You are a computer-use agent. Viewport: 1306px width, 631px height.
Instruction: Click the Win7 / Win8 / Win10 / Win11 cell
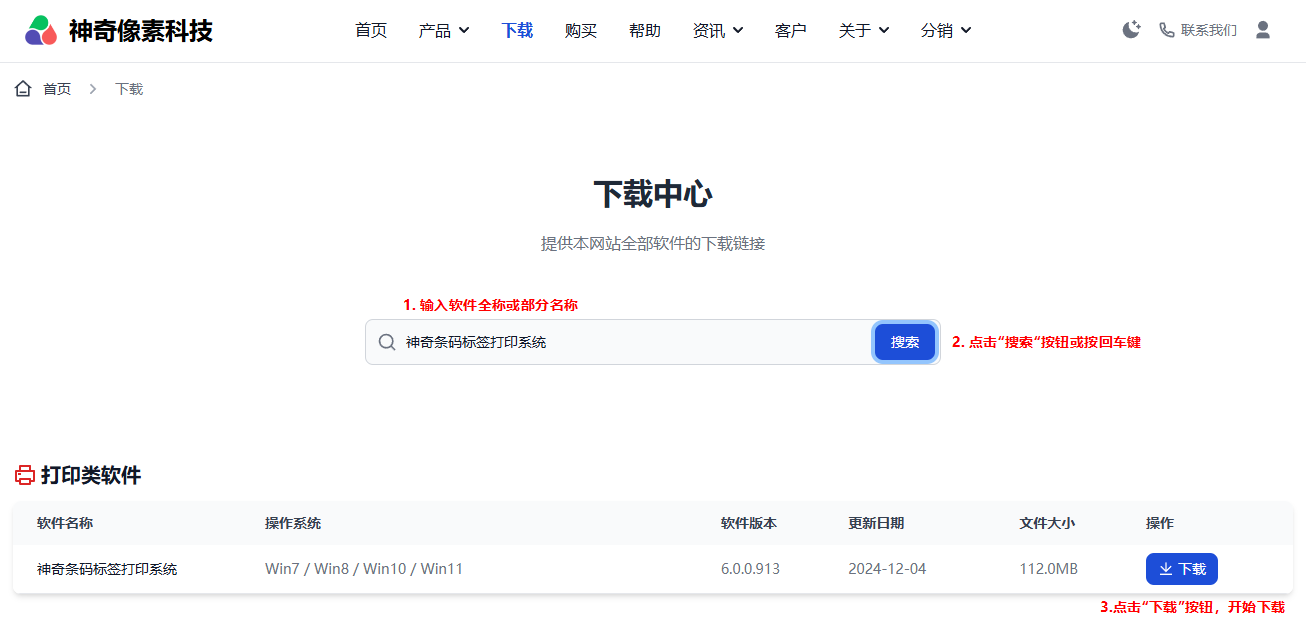[x=364, y=569]
